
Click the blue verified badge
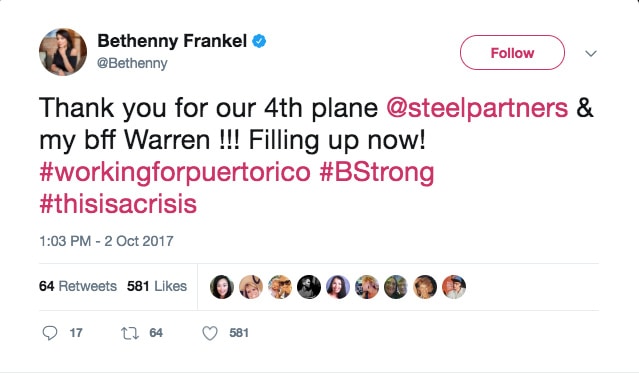(259, 41)
